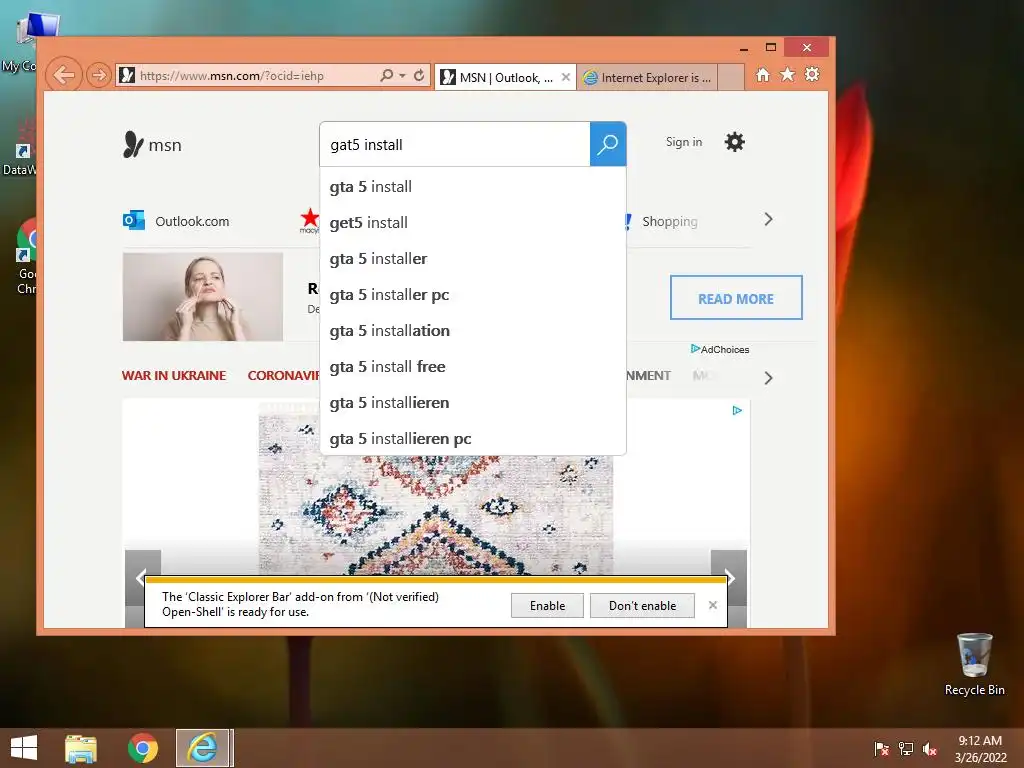Viewport: 1024px width, 768px height.
Task: Click the forward navigation arrow button
Action: [x=99, y=76]
